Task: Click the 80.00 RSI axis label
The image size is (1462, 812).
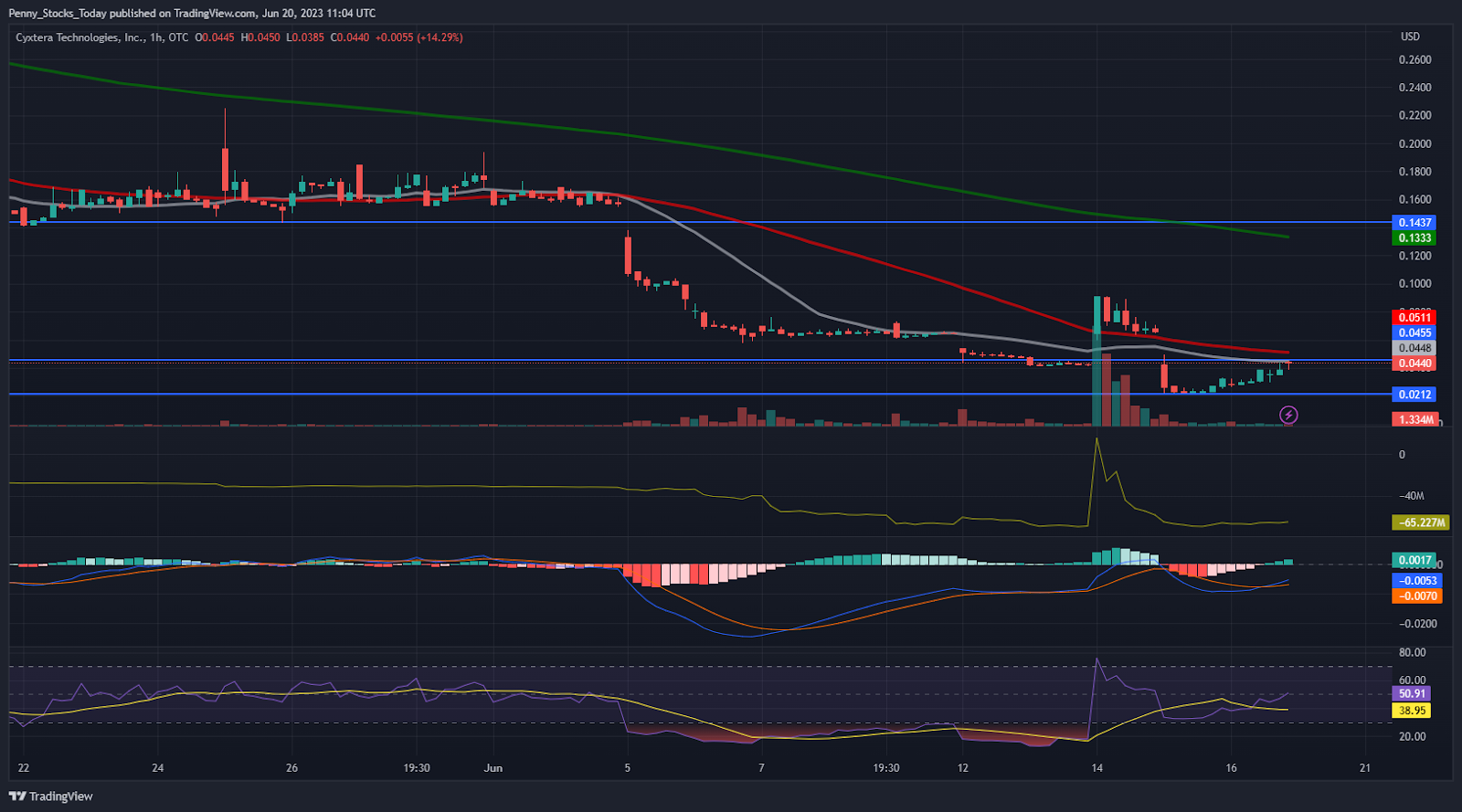Action: click(x=1413, y=652)
